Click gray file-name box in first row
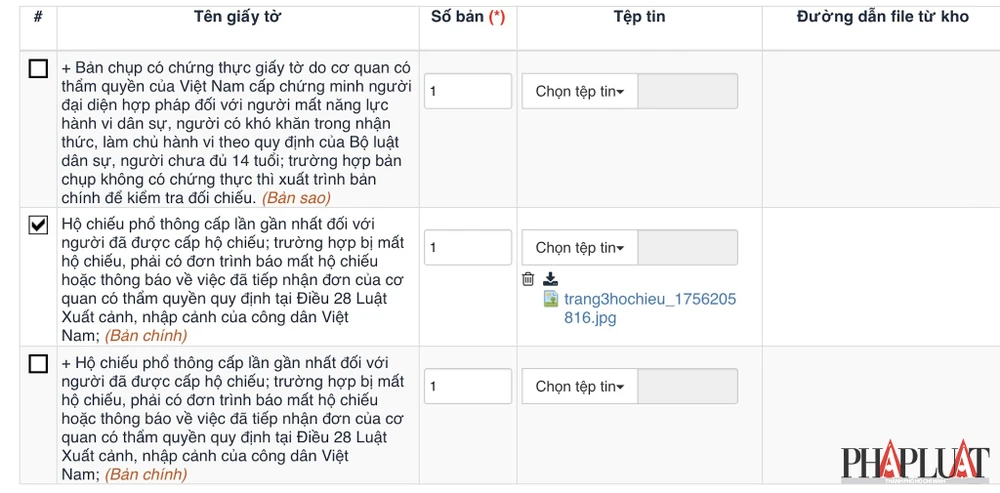This screenshot has width=1000, height=493. pos(687,91)
